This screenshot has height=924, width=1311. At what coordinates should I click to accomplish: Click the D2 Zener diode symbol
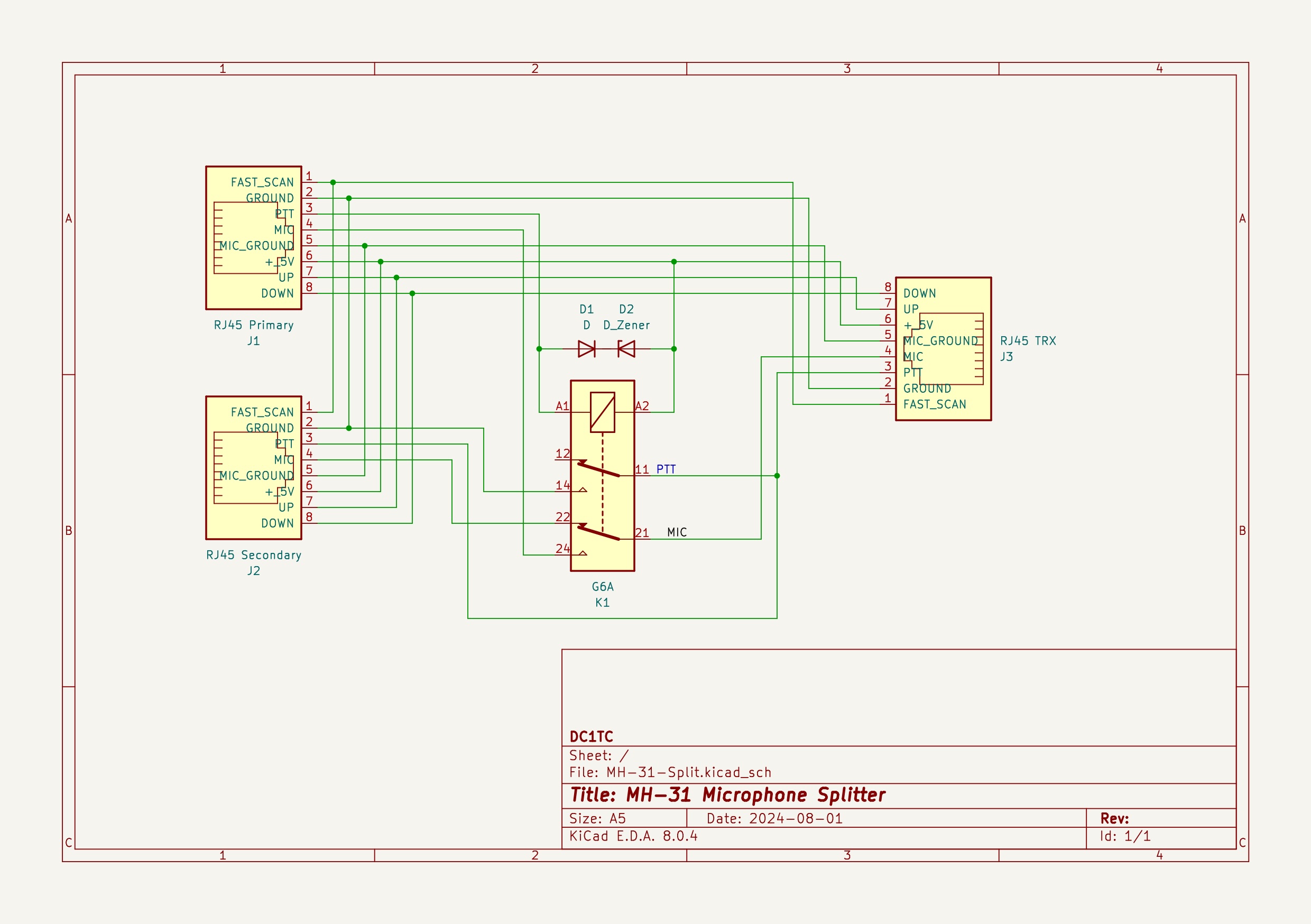pyautogui.click(x=626, y=349)
